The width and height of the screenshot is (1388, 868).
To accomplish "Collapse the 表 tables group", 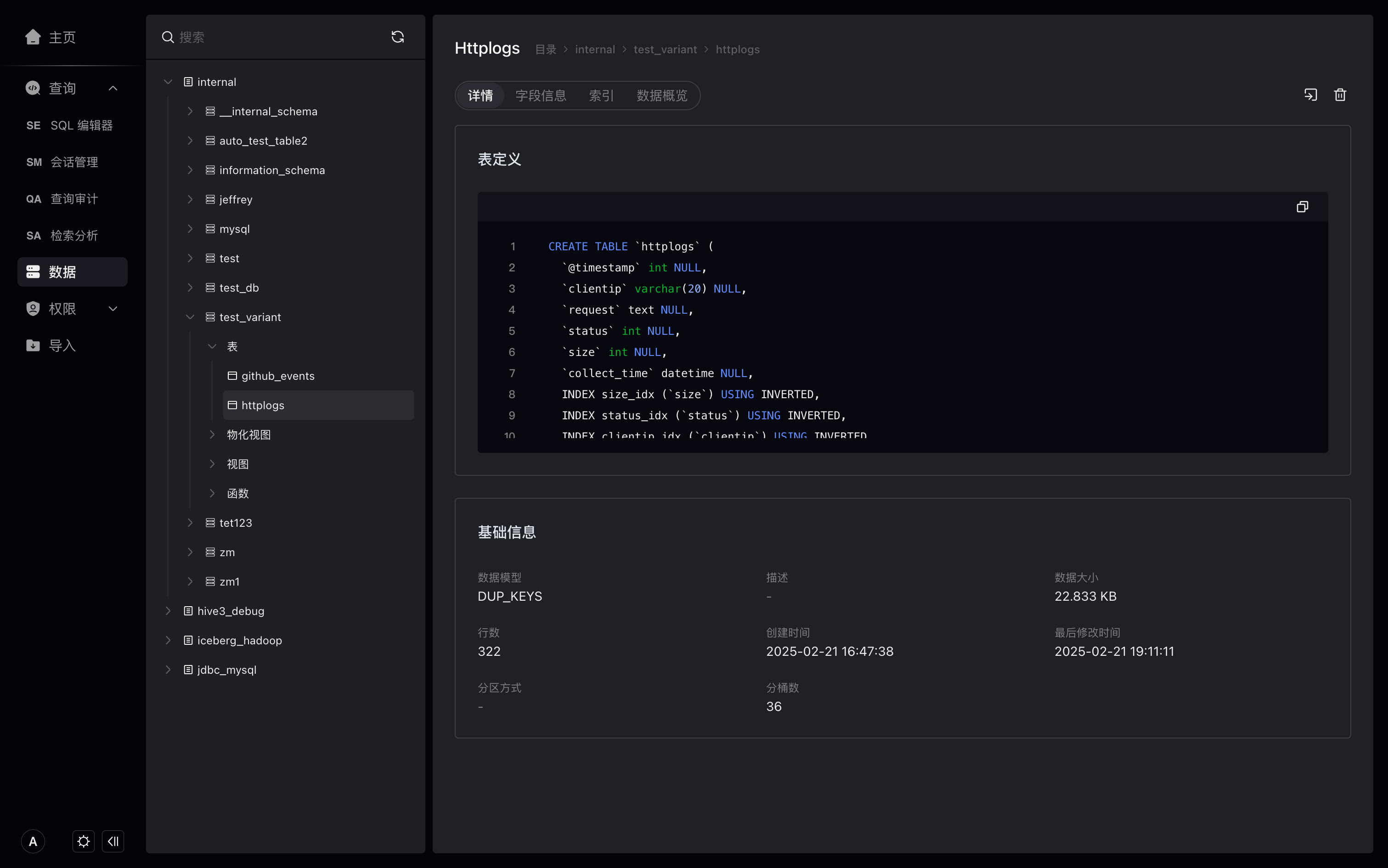I will pos(212,346).
